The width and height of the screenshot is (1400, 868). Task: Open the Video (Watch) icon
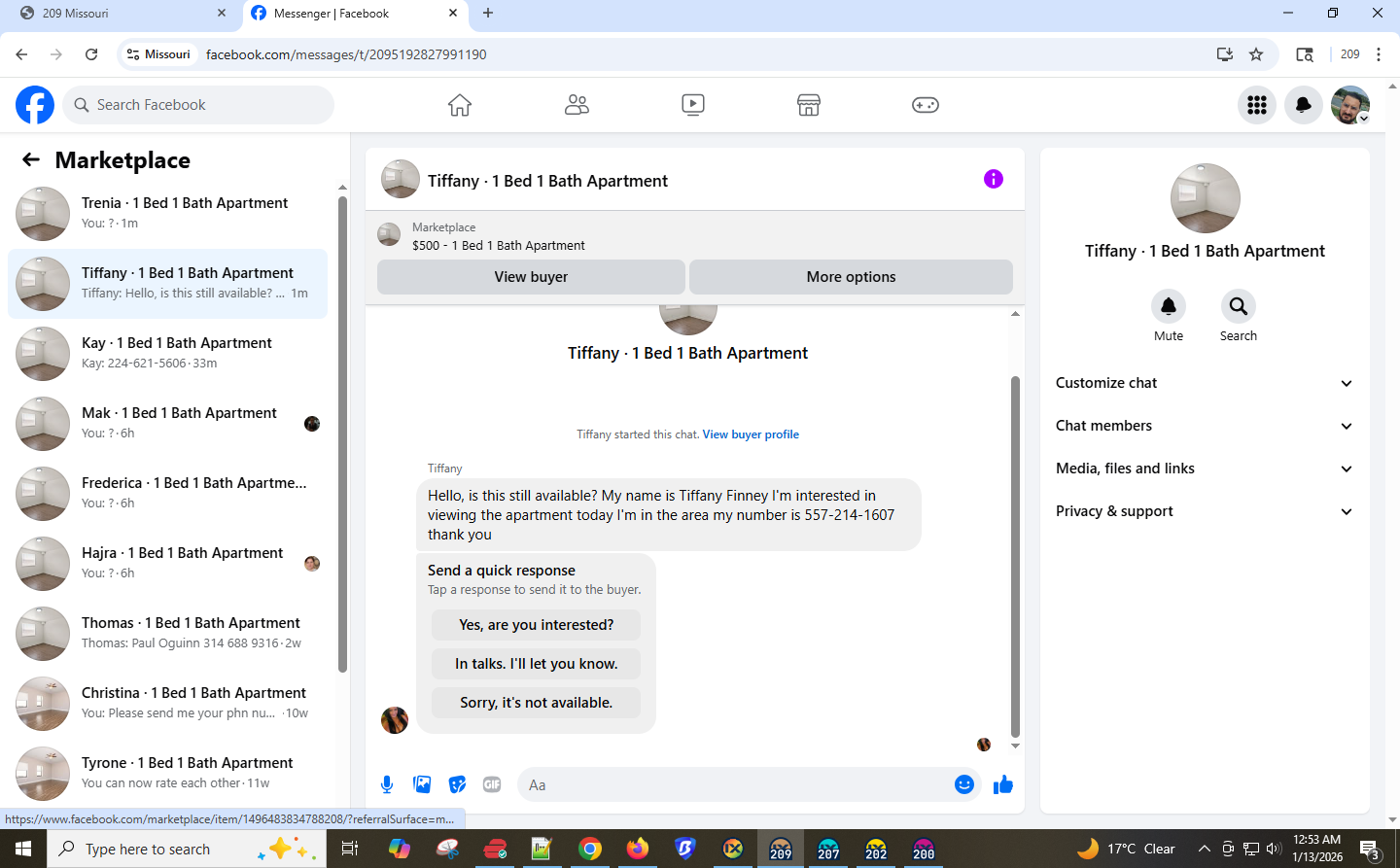click(693, 105)
